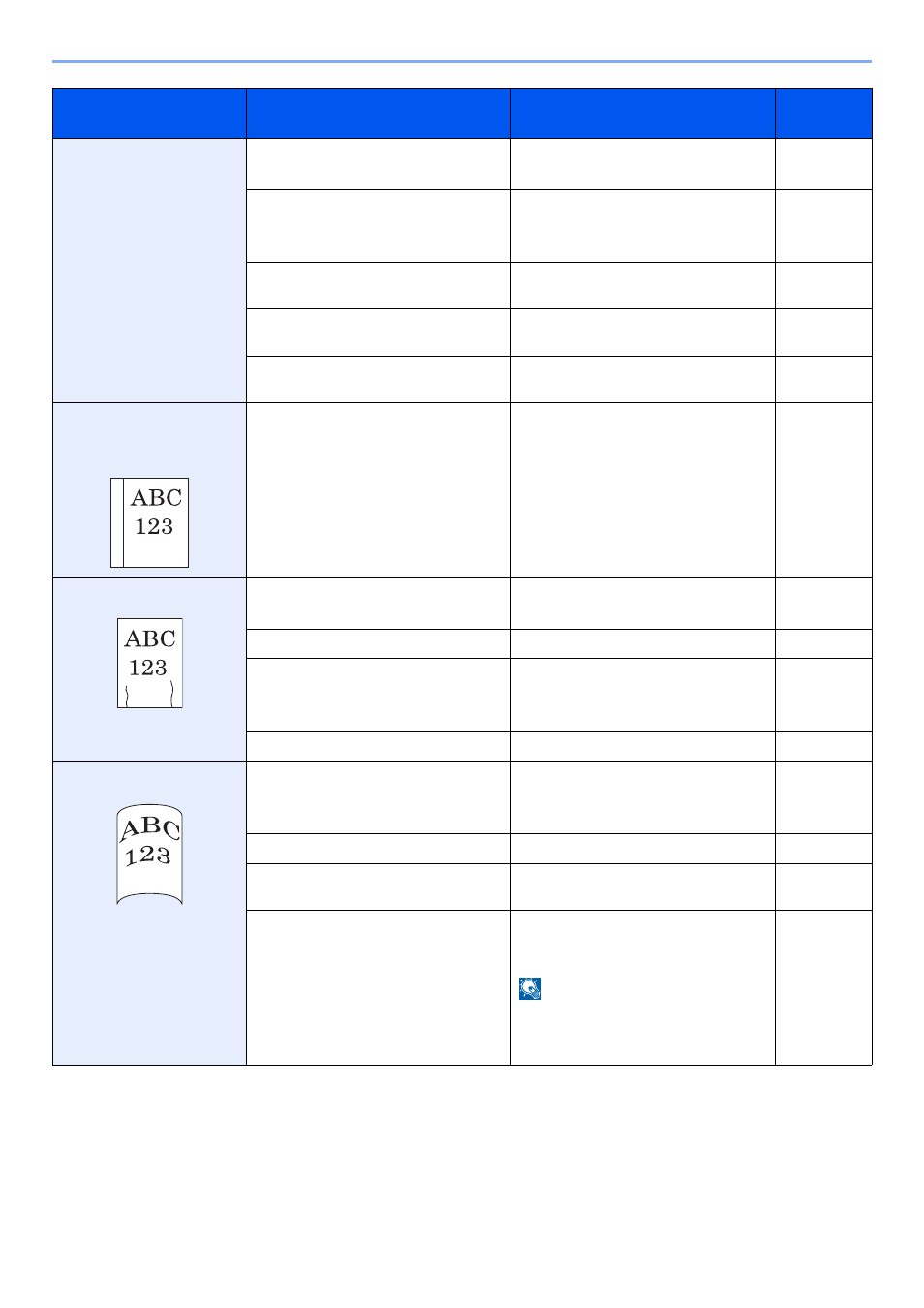
Task: Click the first white cell below the third header
Action: tap(643, 164)
